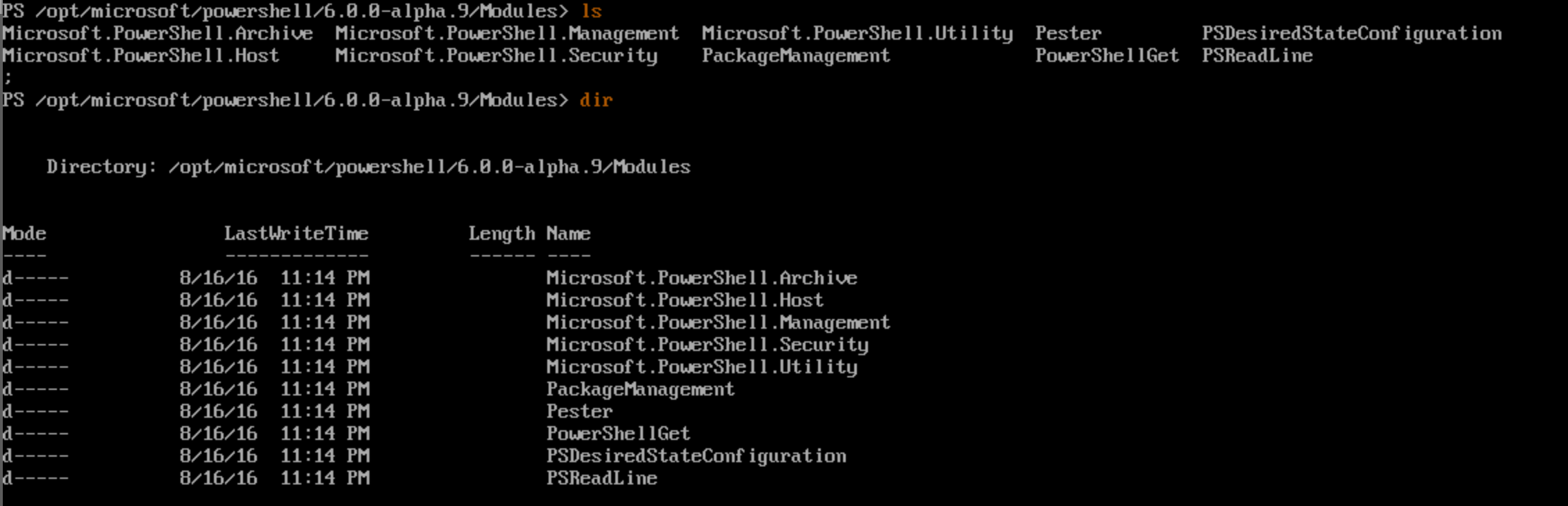Click Microsoft.PowerShell.Security in the Name column

(x=707, y=345)
